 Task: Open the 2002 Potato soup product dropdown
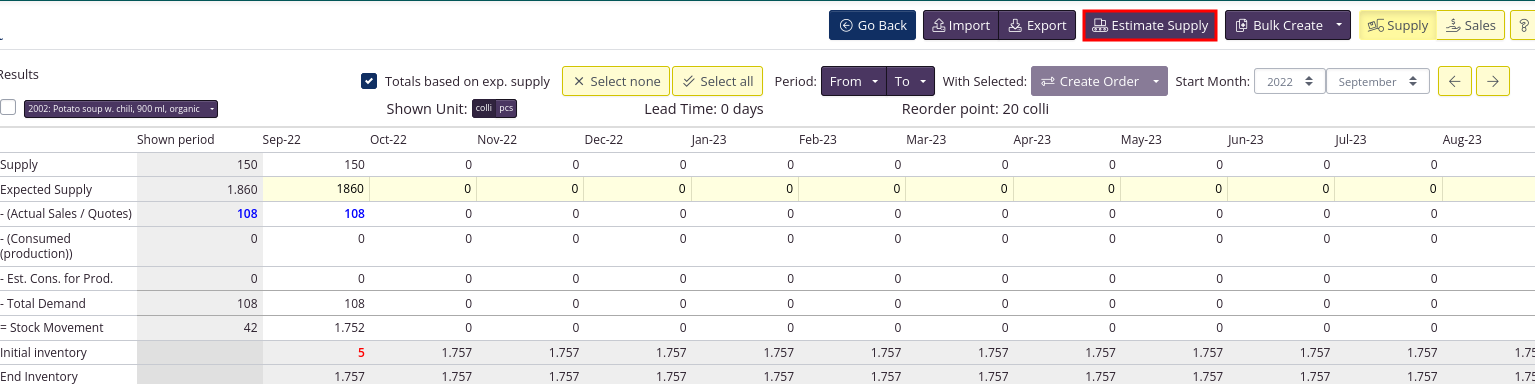coord(121,108)
